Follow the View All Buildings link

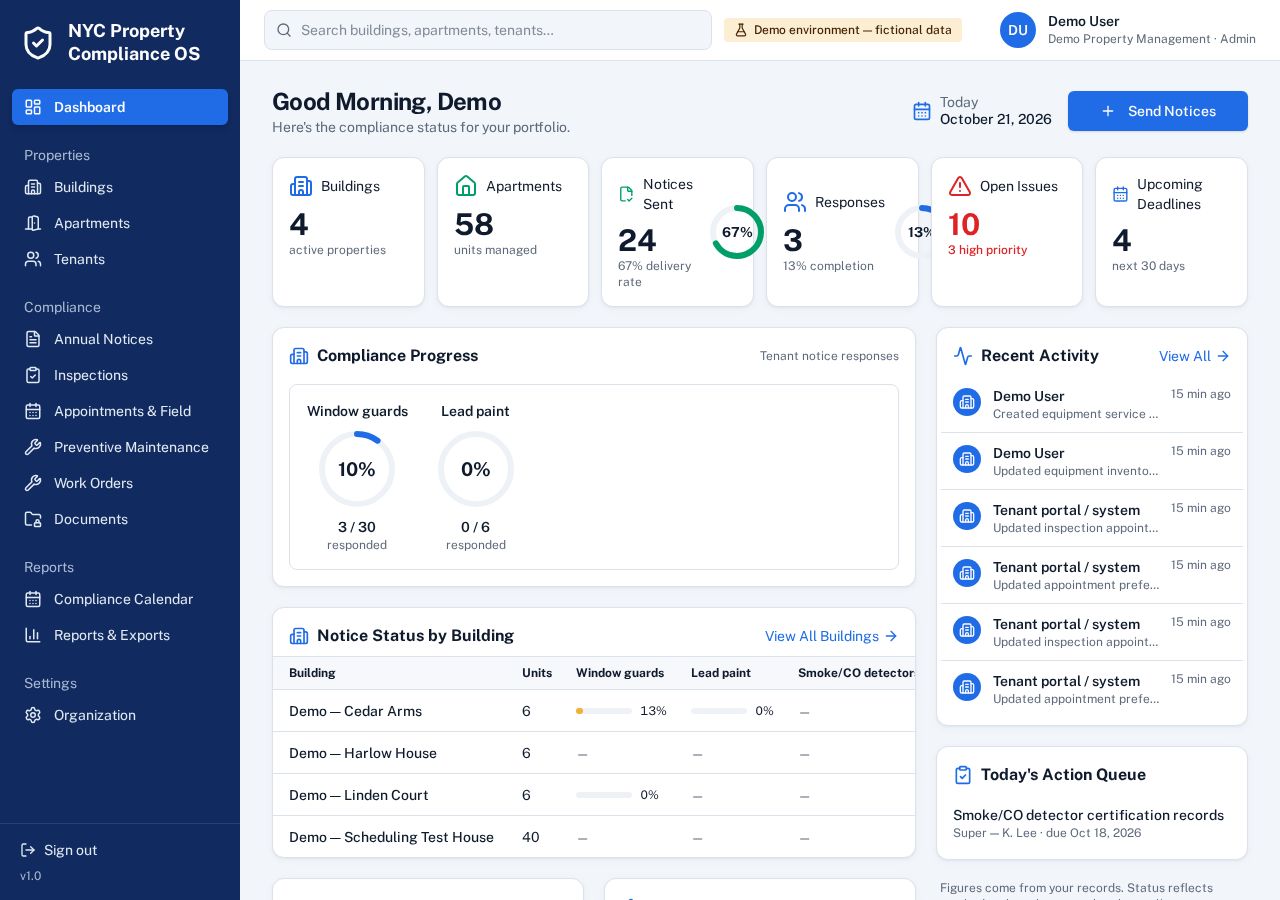[x=831, y=636]
